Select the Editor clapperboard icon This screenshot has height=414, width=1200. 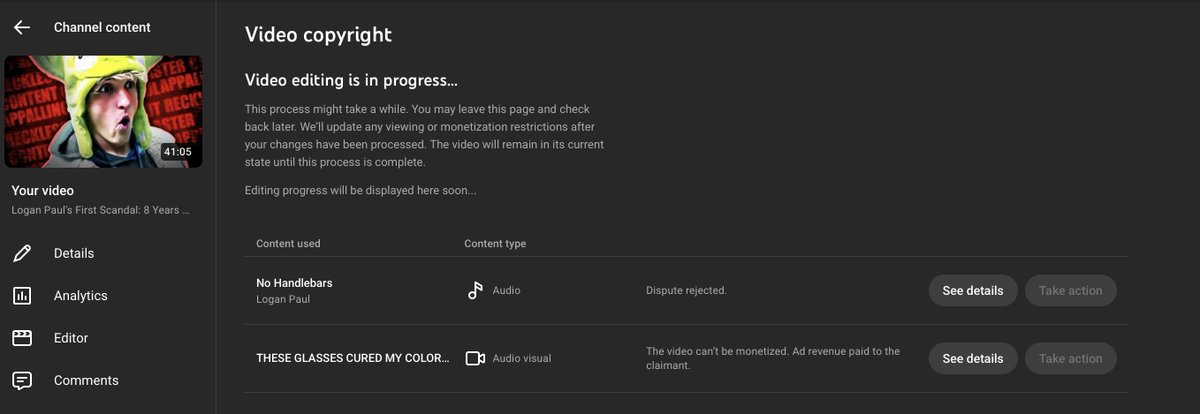(x=22, y=338)
